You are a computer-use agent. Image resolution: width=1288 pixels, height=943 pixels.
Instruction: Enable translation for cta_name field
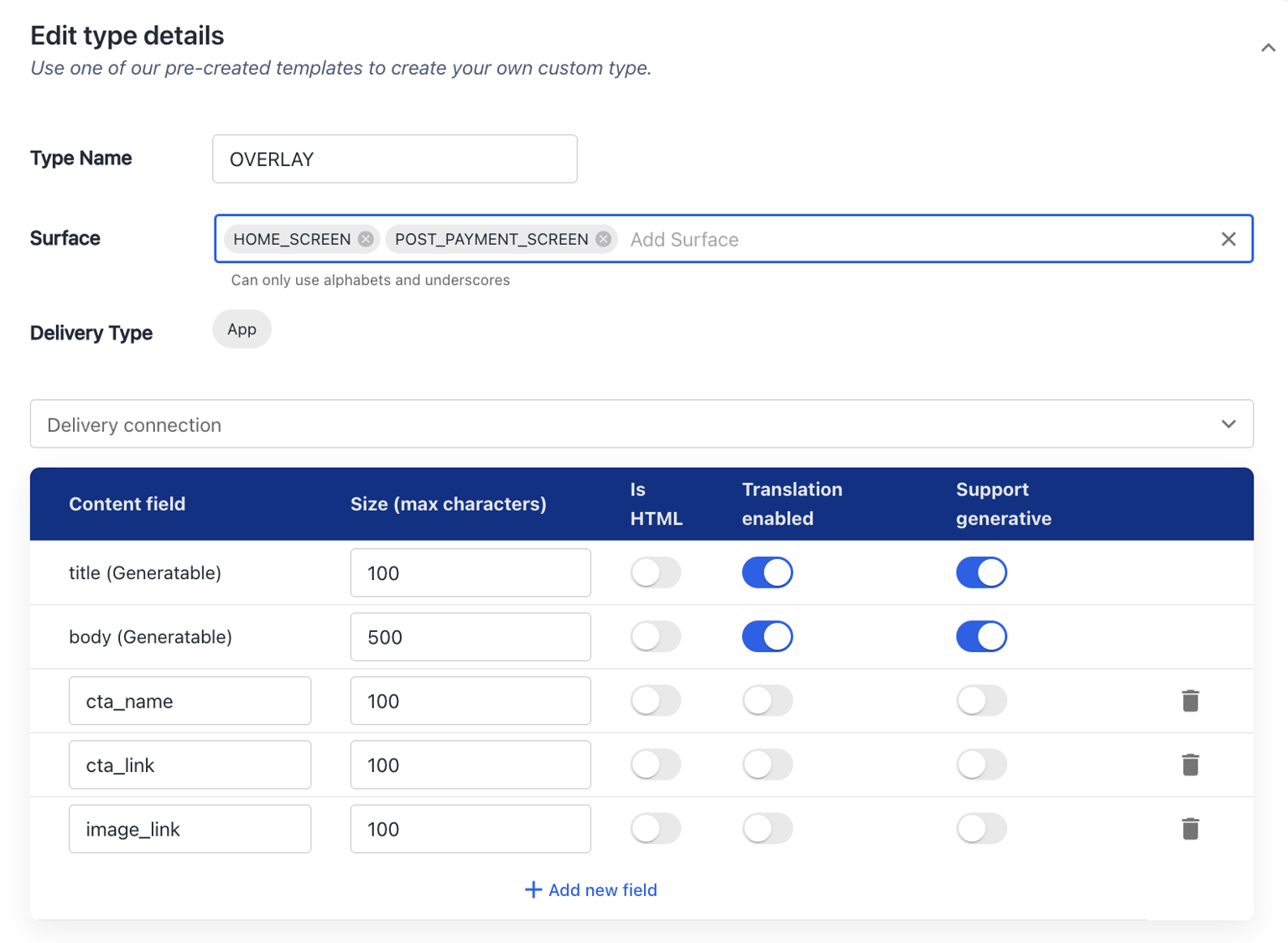point(766,701)
